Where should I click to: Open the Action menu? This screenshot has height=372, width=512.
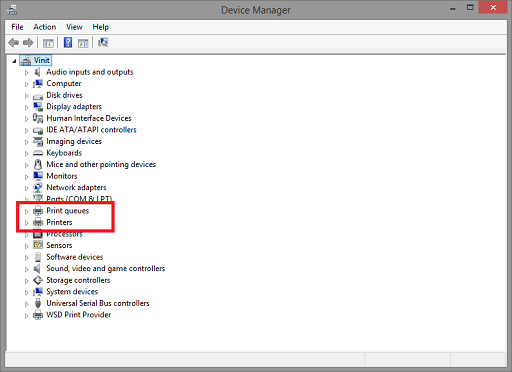(45, 27)
